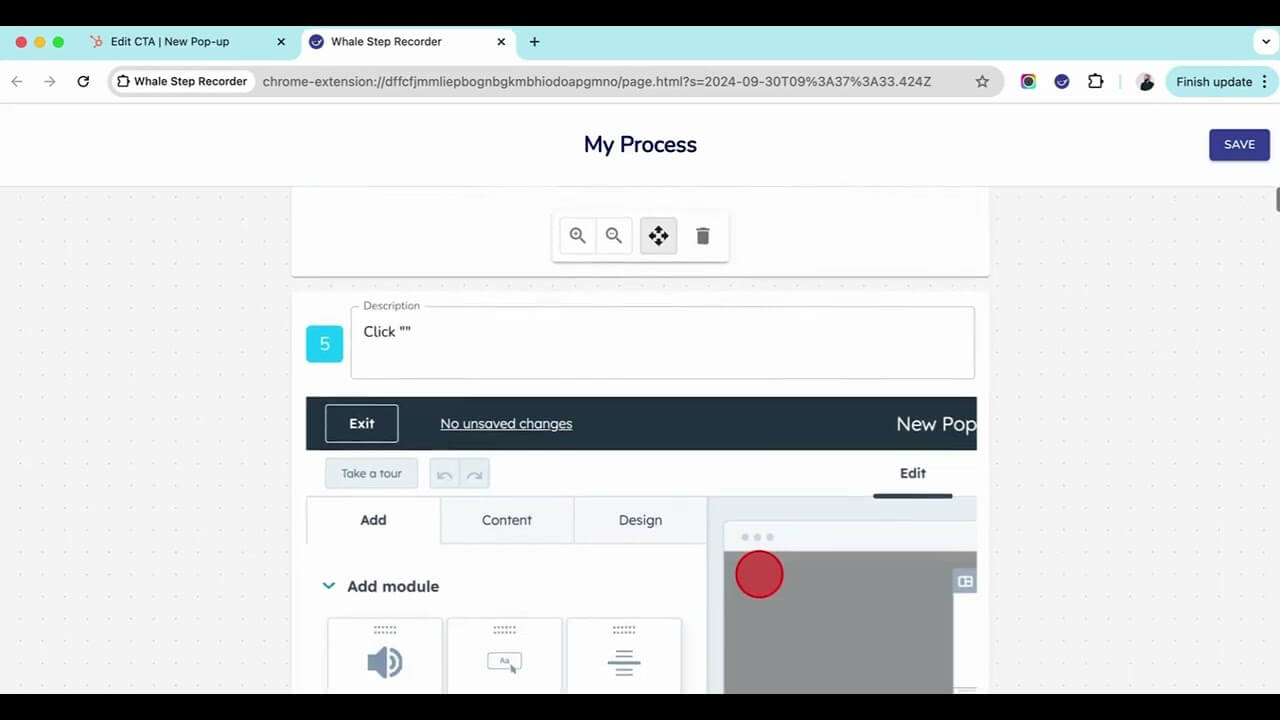Click the SAVE button

coord(1239,144)
